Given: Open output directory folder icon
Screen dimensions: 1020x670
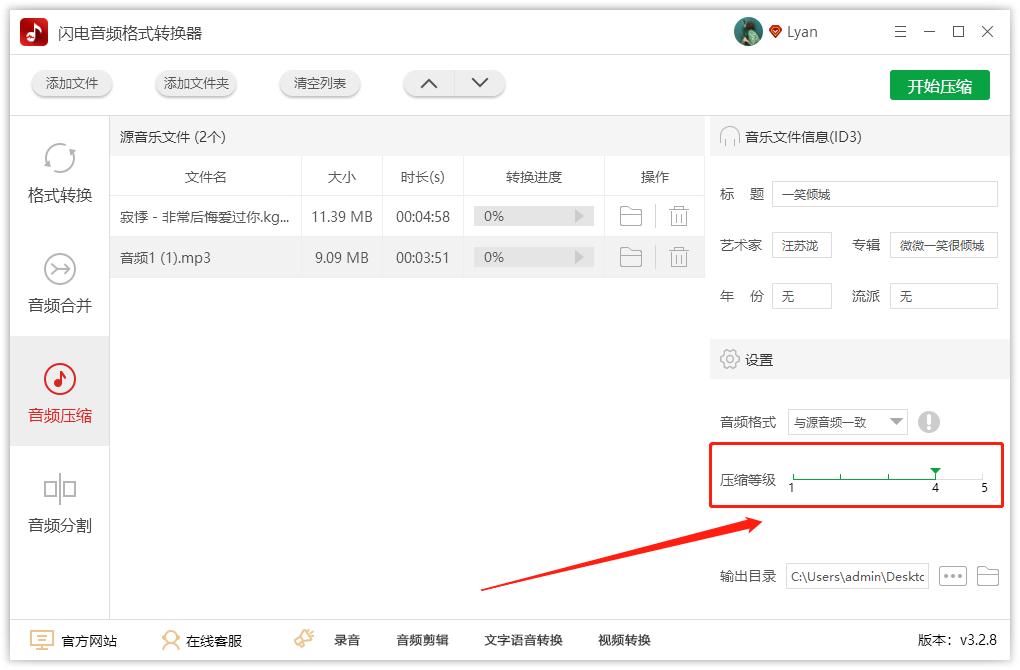Looking at the screenshot, I should click(x=988, y=576).
